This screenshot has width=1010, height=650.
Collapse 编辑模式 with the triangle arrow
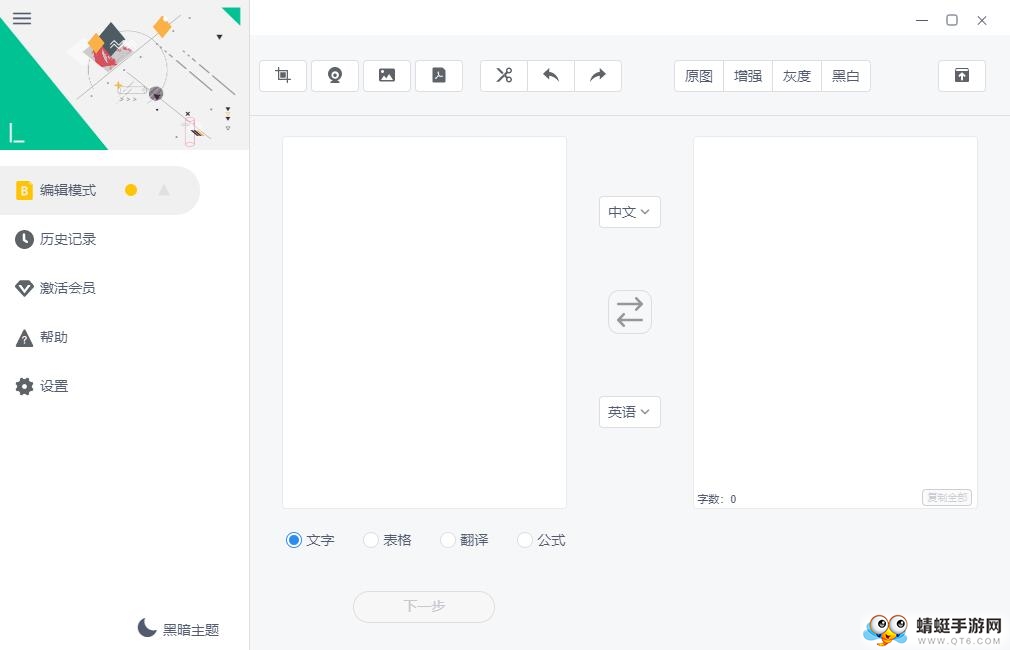click(164, 190)
